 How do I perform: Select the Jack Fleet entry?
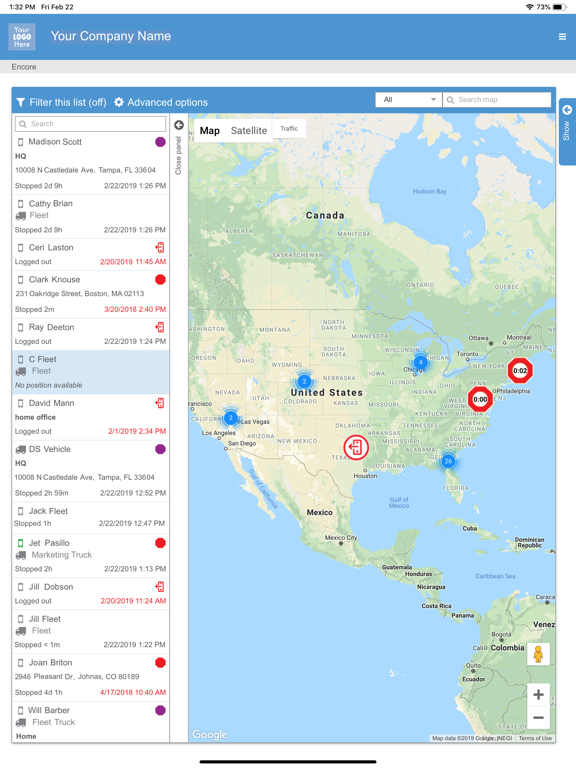(91, 517)
